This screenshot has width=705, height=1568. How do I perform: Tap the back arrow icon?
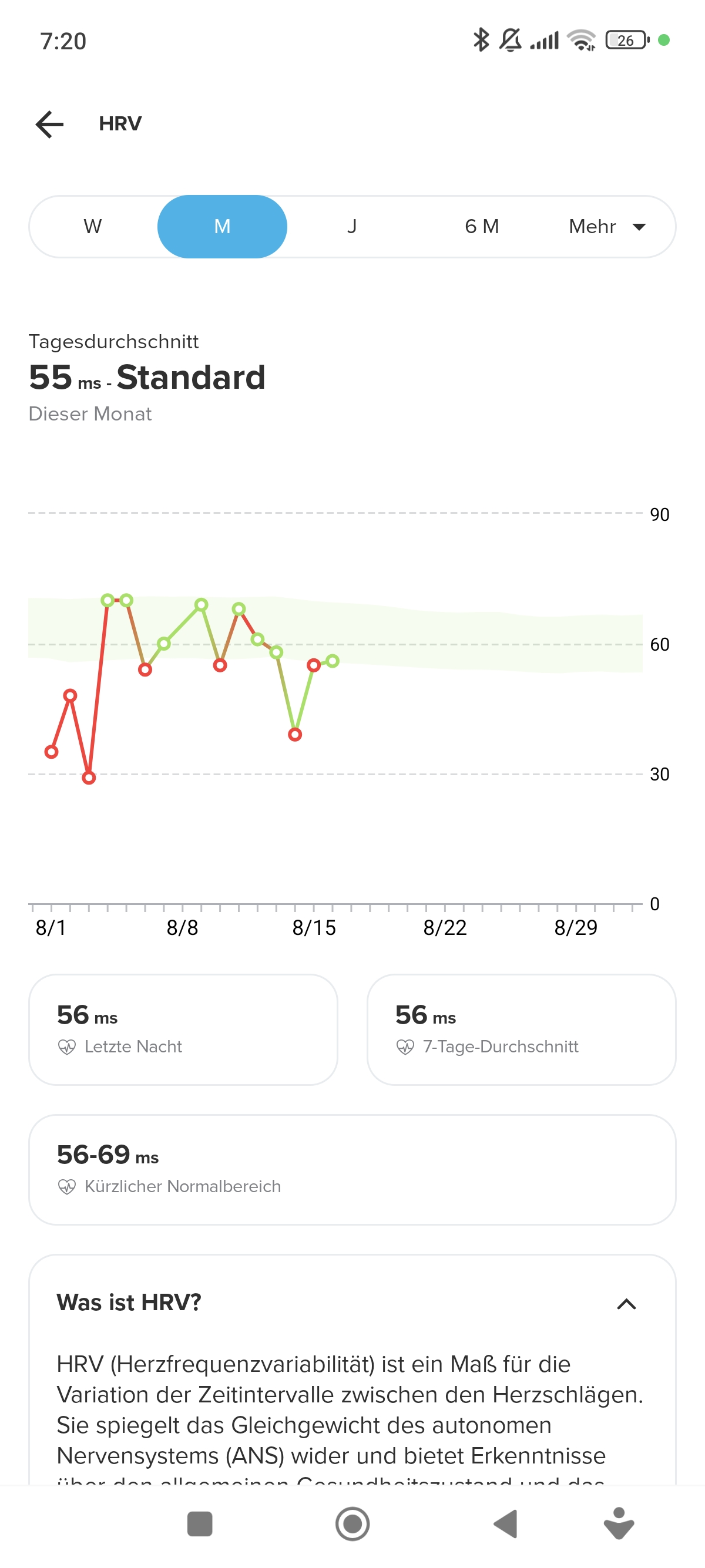click(x=50, y=124)
